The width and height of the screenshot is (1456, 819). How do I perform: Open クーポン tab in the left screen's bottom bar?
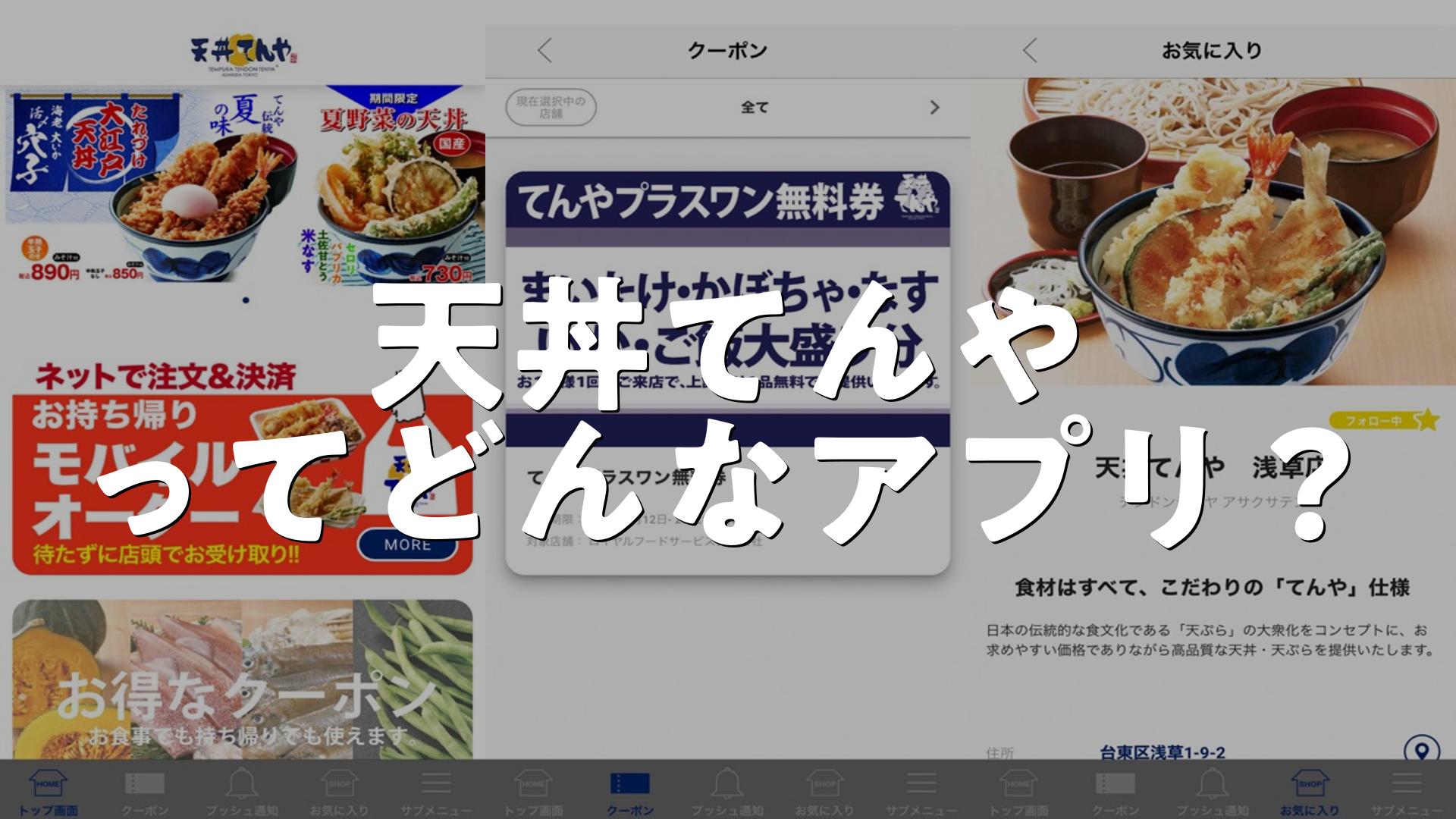[x=145, y=791]
